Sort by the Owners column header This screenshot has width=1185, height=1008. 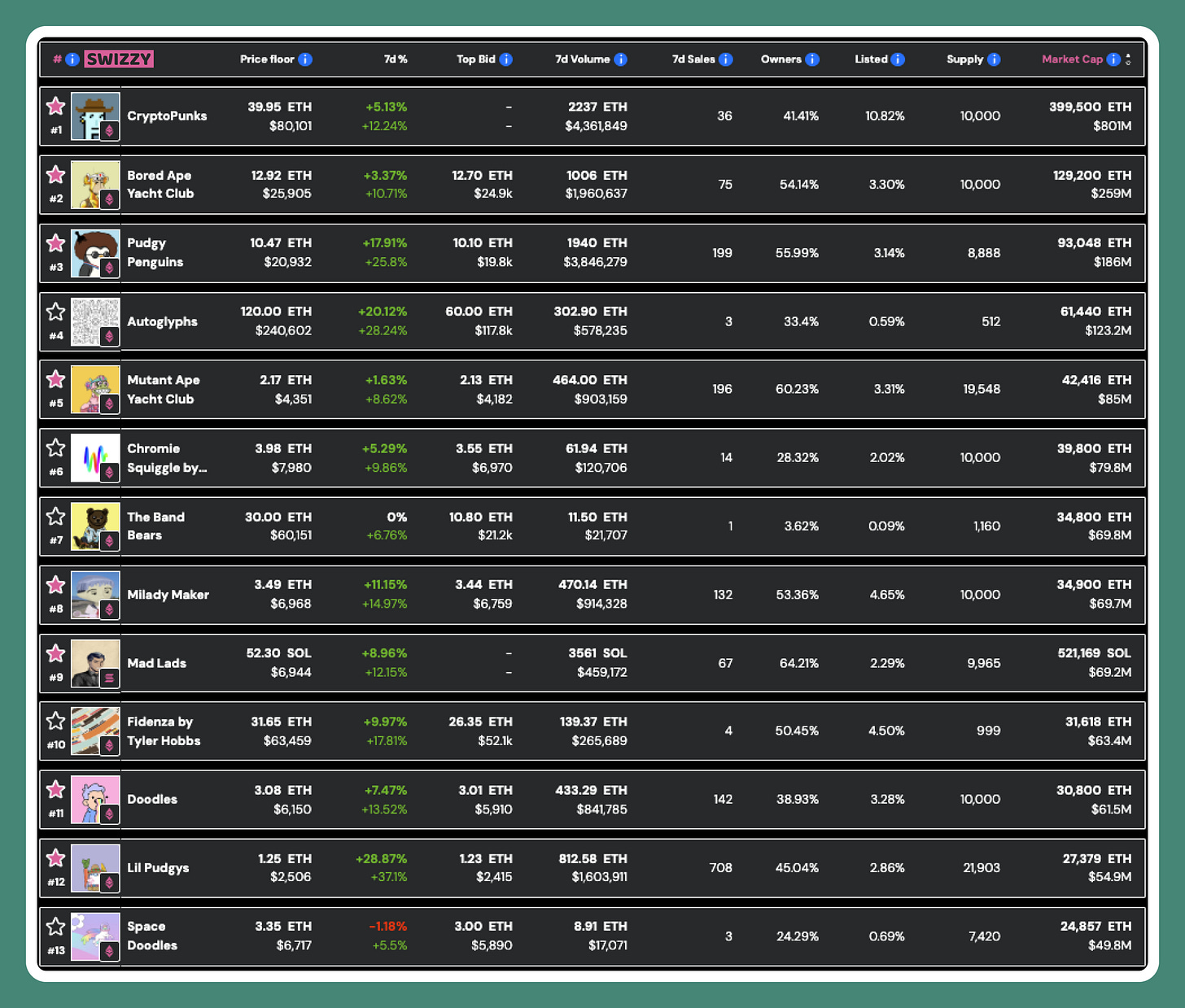click(x=781, y=59)
